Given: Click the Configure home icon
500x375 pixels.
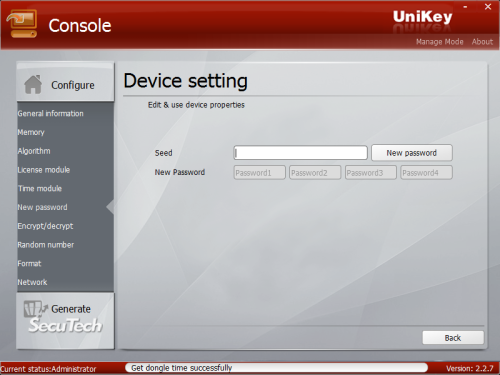Looking at the screenshot, I should click(33, 84).
